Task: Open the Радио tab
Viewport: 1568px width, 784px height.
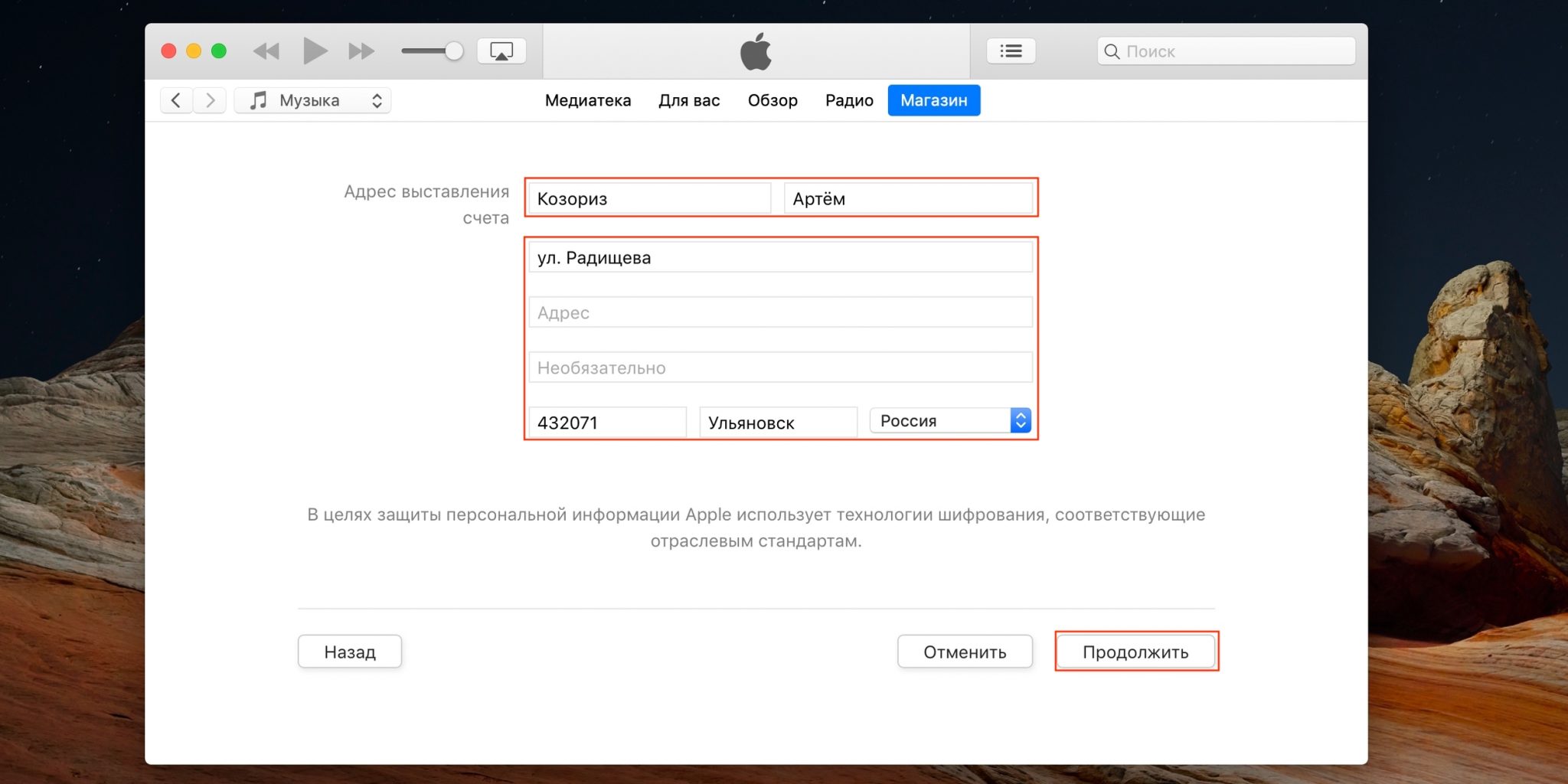Action: pos(849,100)
